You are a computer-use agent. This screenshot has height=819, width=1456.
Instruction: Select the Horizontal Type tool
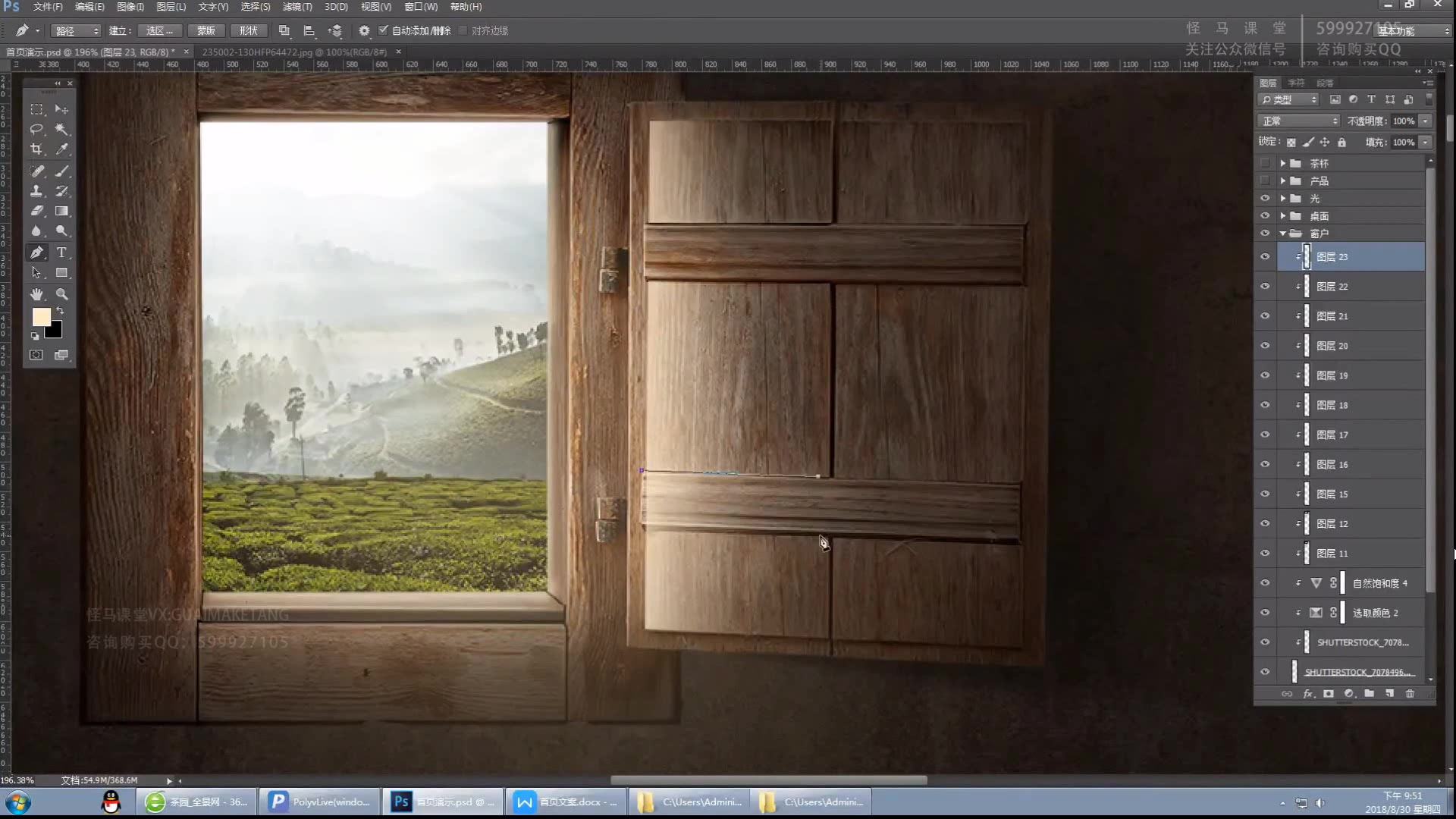pyautogui.click(x=62, y=253)
